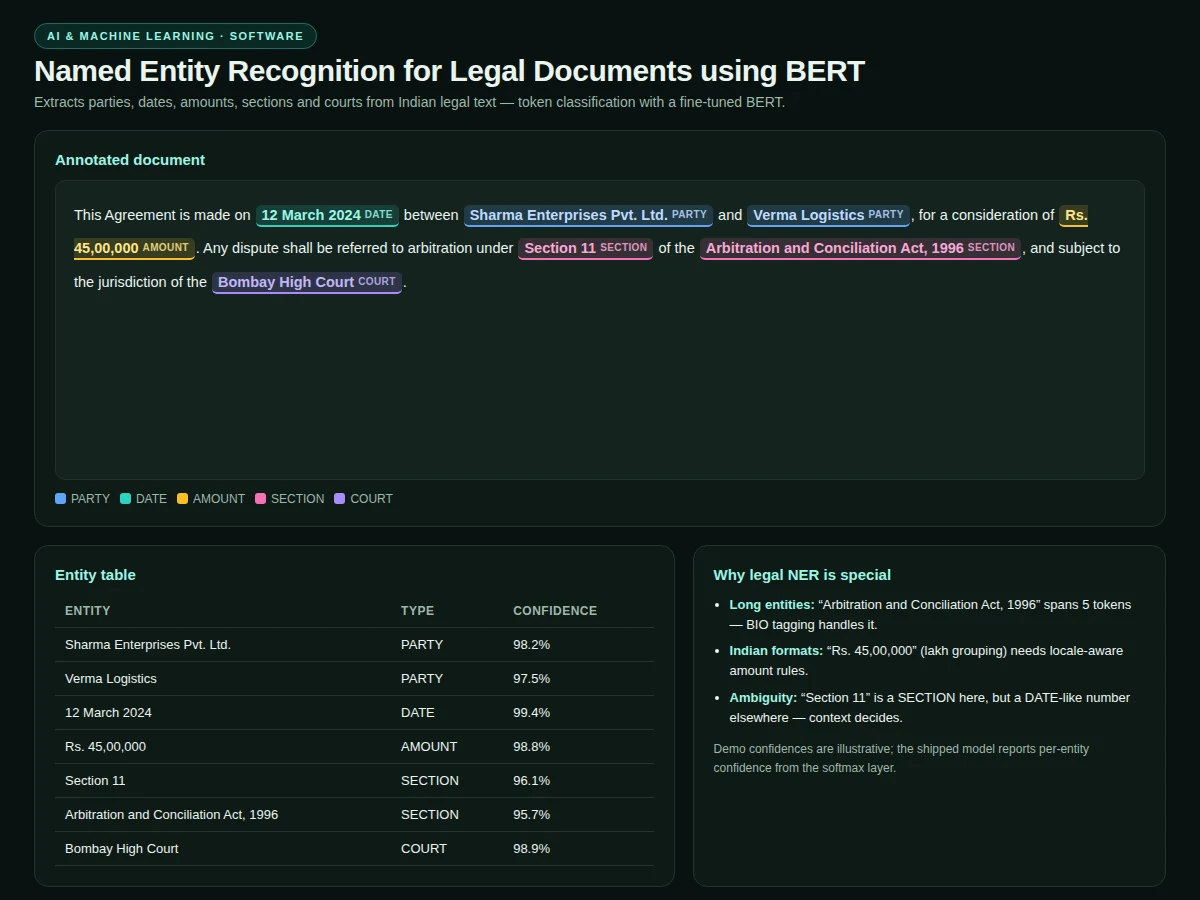The height and width of the screenshot is (900, 1200).
Task: Click the AMOUNT legend color swatch
Action: coord(182,498)
